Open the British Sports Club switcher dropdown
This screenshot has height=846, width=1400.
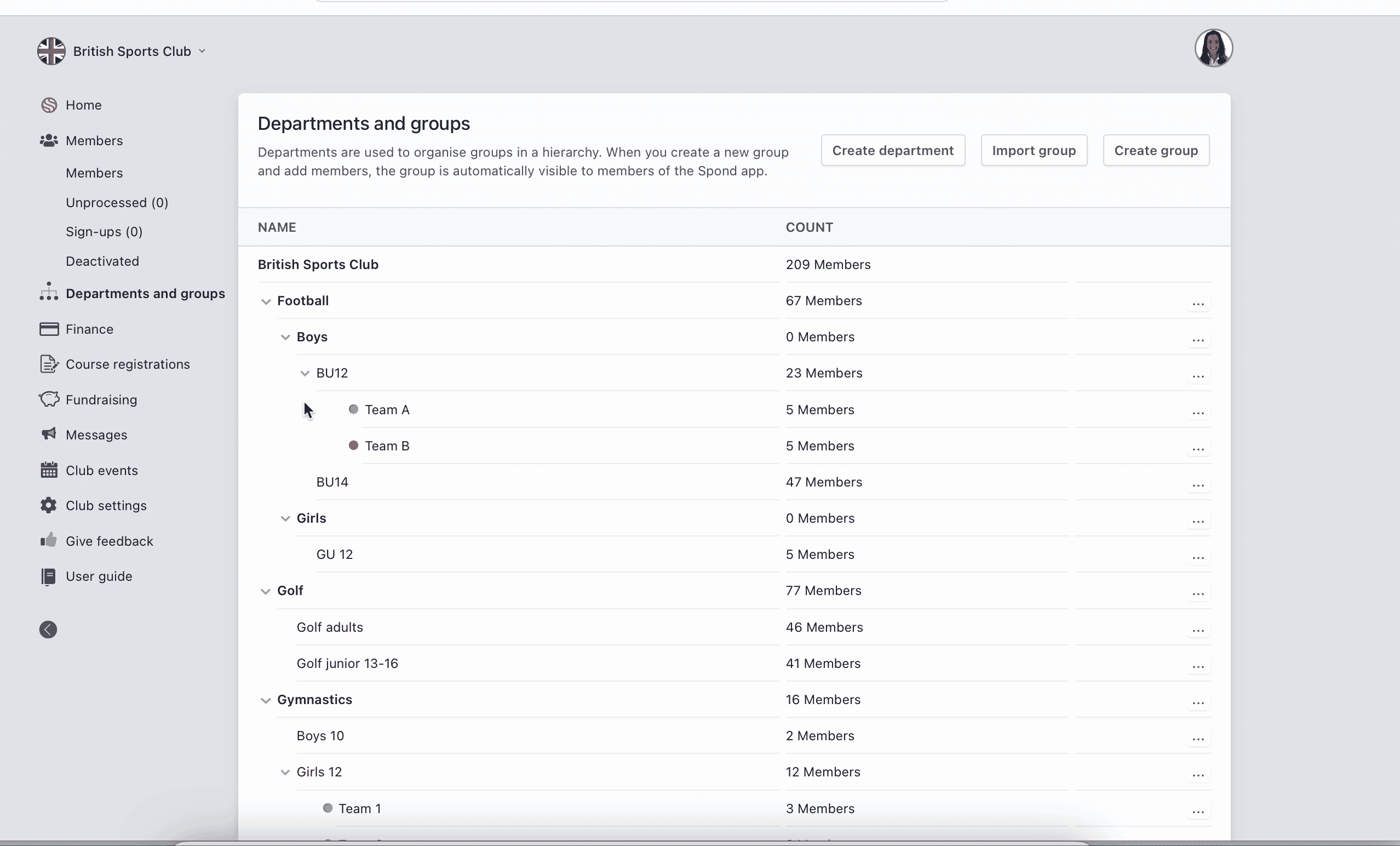[x=202, y=51]
